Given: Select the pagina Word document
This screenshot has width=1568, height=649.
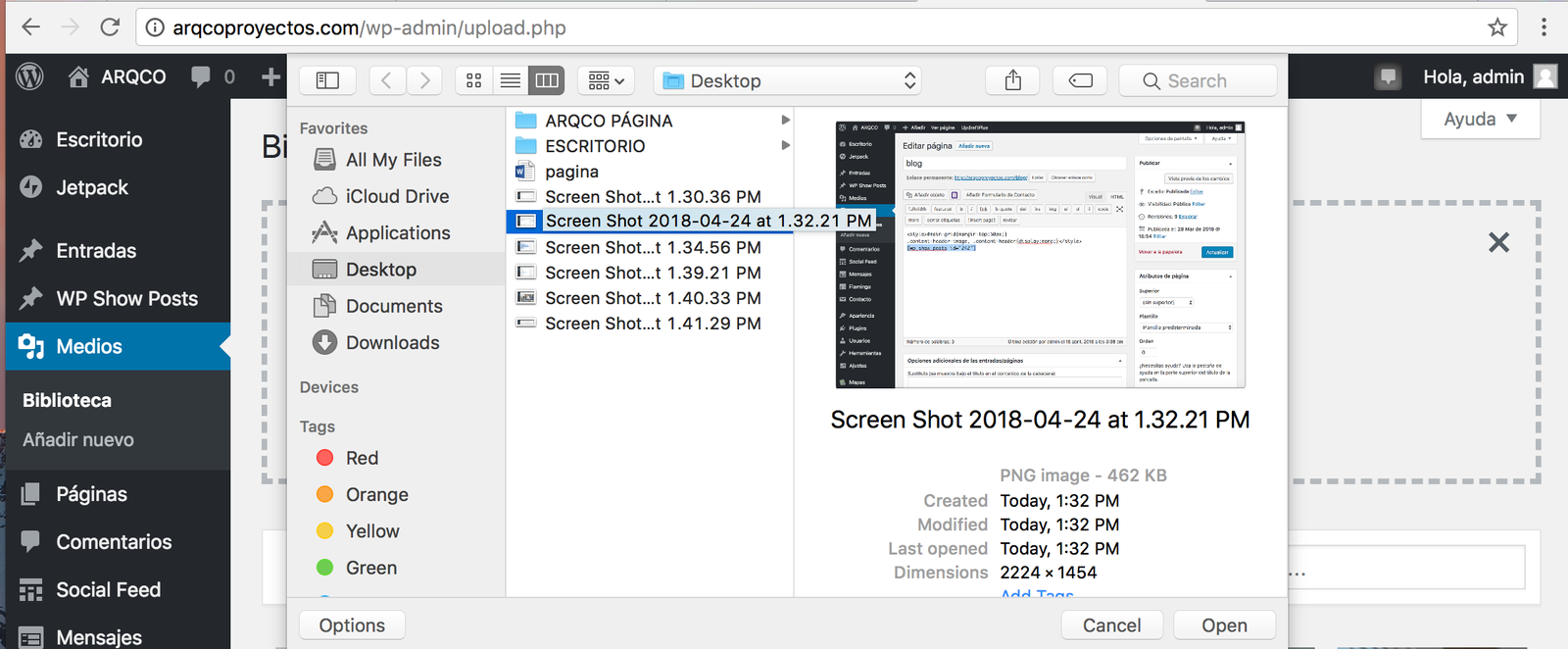Looking at the screenshot, I should (x=571, y=172).
